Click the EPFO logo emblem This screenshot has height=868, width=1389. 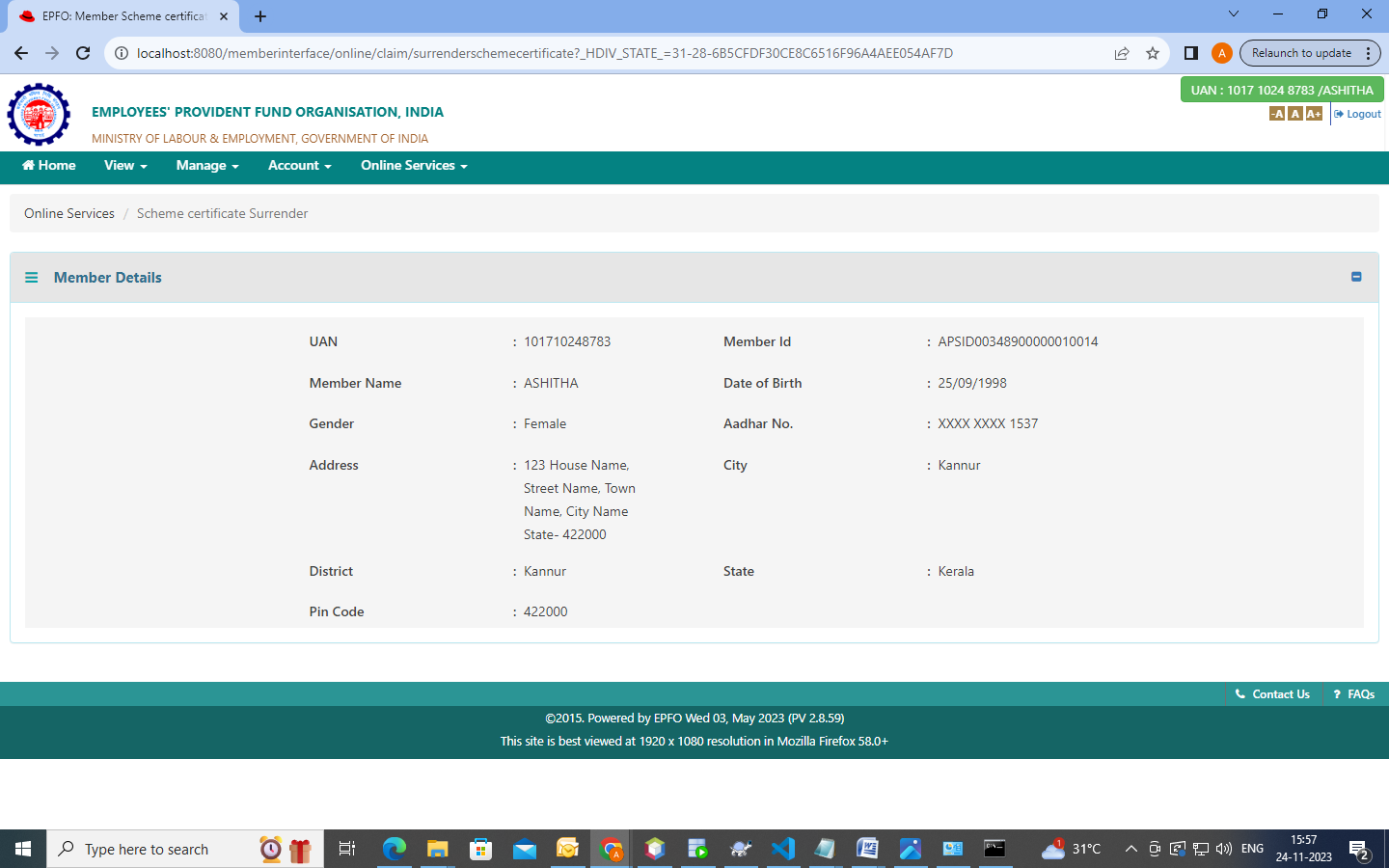coord(39,115)
